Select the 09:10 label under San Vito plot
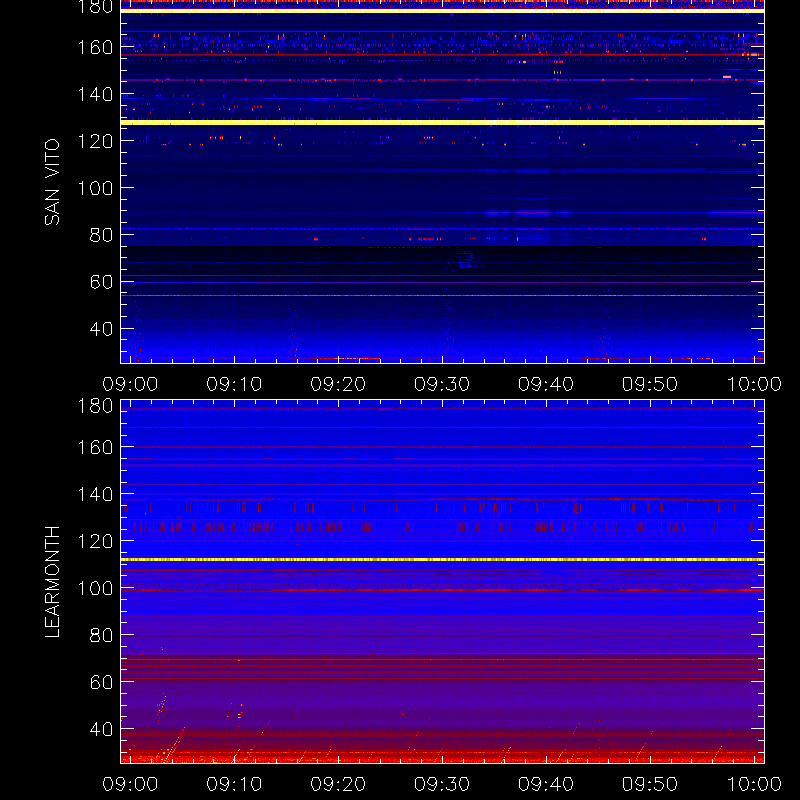Viewport: 800px width, 800px height. pos(234,384)
